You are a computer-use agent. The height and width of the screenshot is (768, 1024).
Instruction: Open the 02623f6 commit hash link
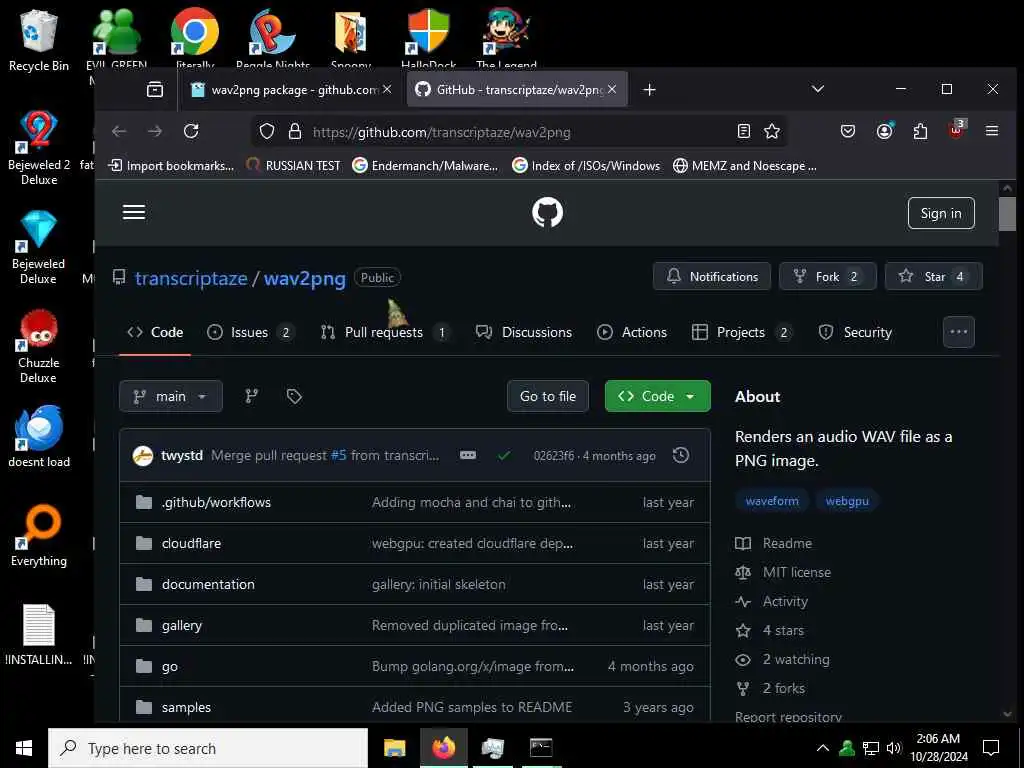coord(554,456)
